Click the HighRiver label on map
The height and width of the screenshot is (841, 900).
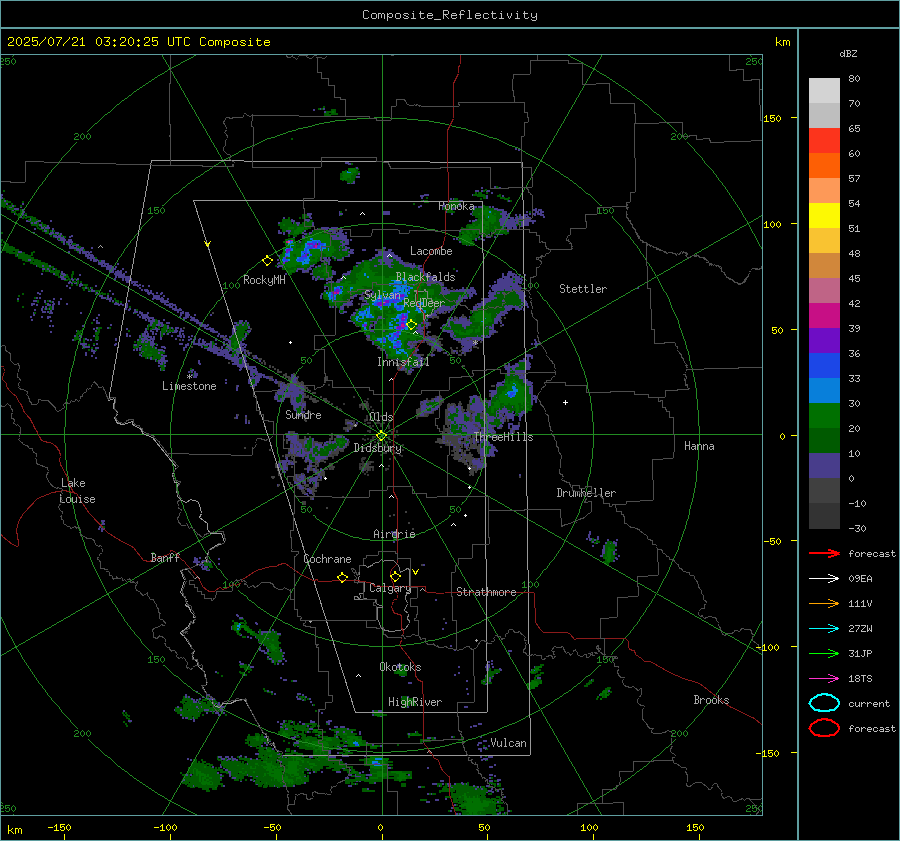click(415, 702)
